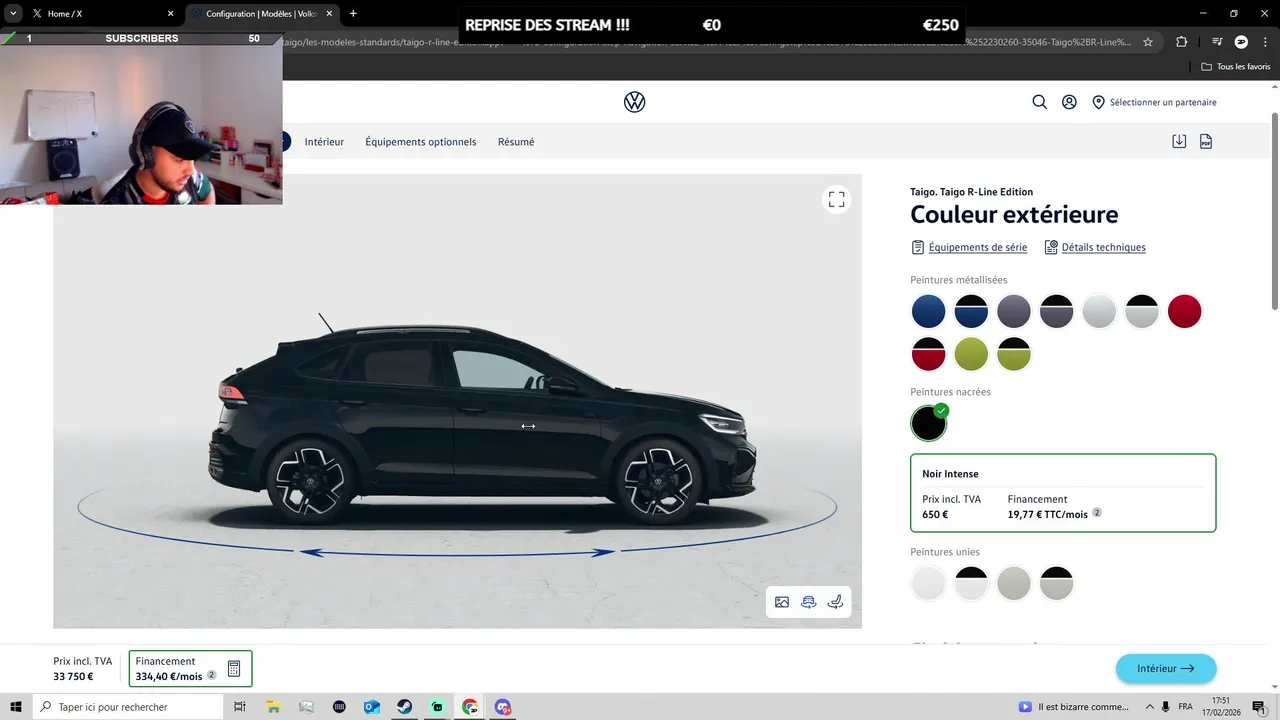Launch Steam from the taskbar
The height and width of the screenshot is (720, 1280).
pyautogui.click(x=404, y=707)
